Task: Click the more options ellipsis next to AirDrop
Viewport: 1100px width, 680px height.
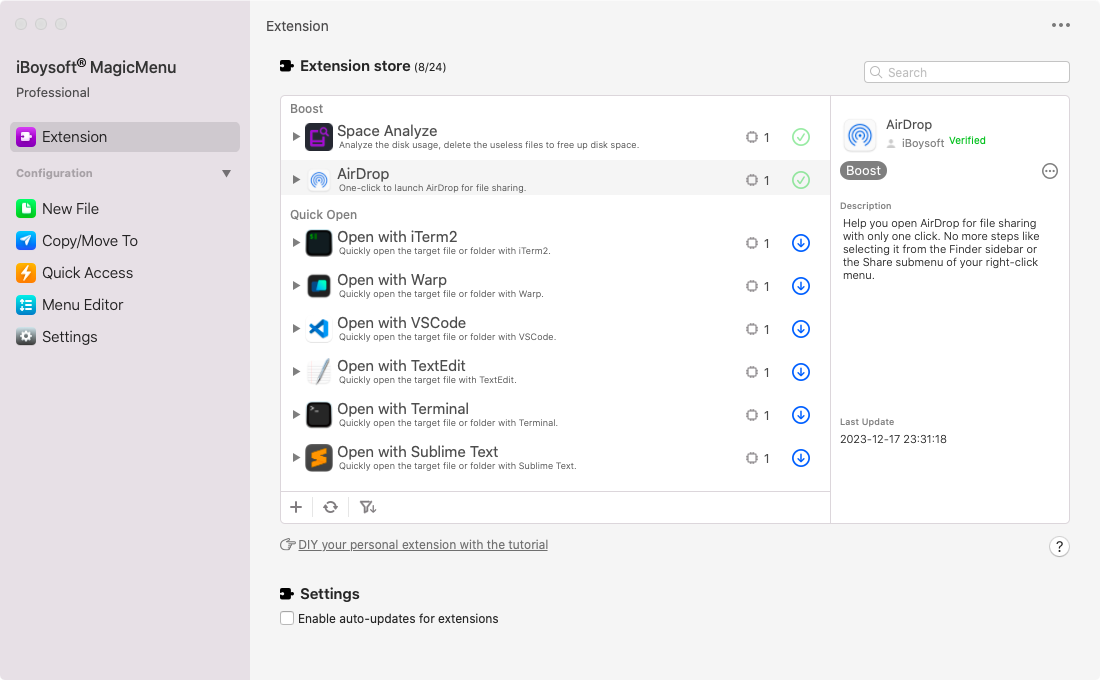Action: click(1050, 171)
